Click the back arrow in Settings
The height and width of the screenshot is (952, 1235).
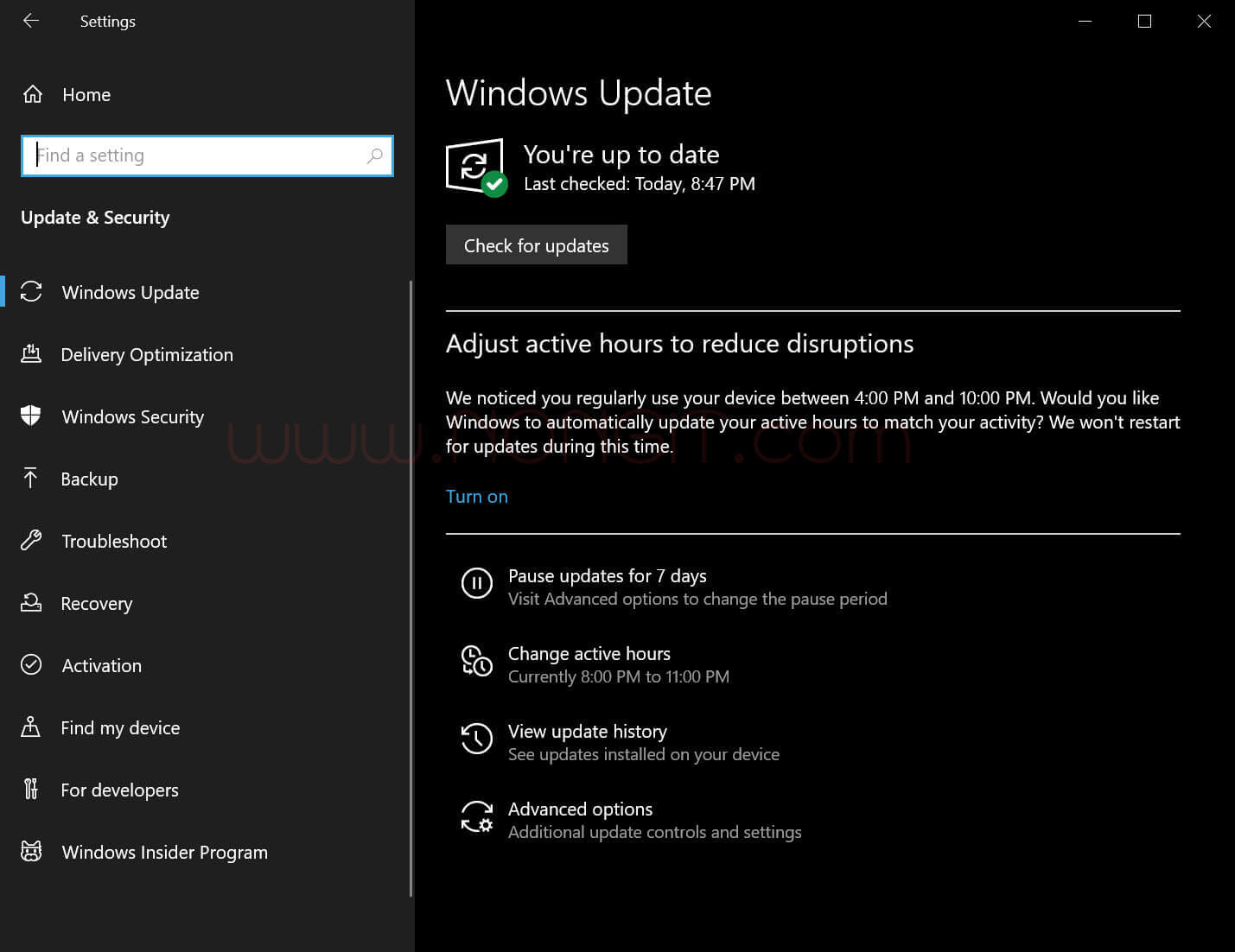pyautogui.click(x=31, y=21)
